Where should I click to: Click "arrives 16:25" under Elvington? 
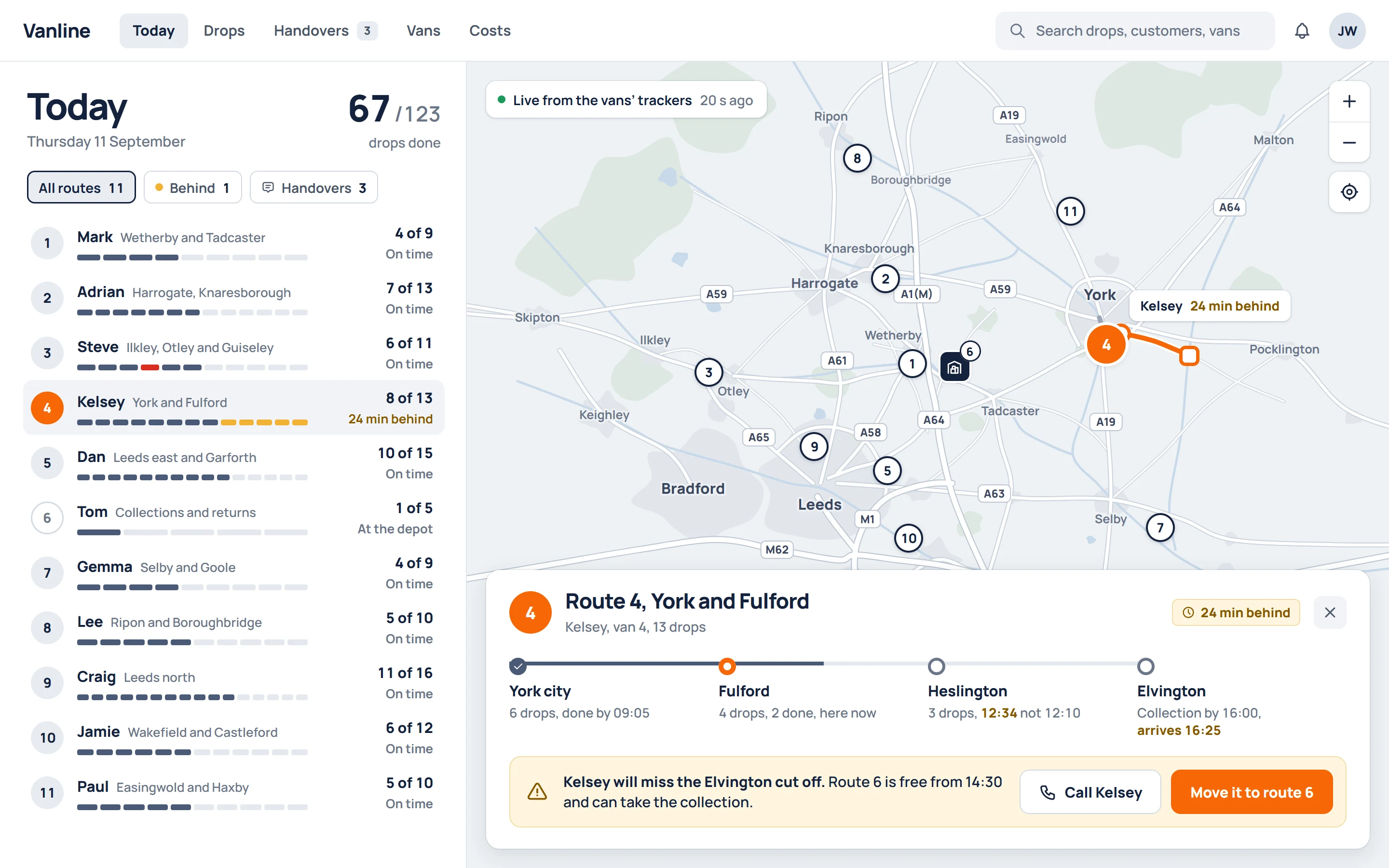1179,730
